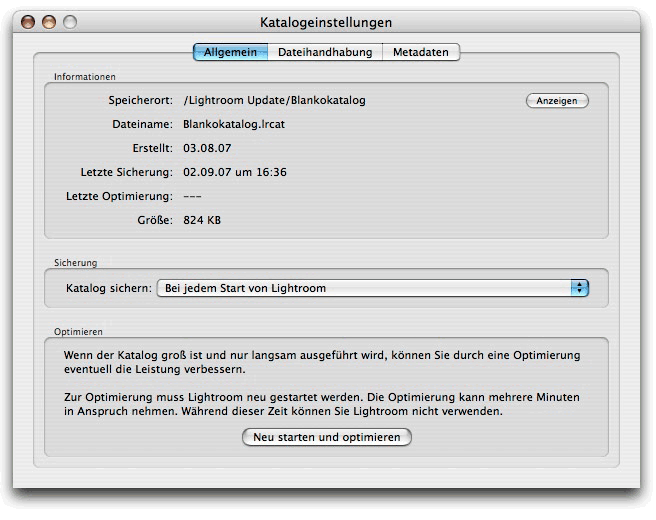Select the path /Lightroom Update/Blankokatalog
Viewport: 656px width, 520px height.
coord(274,100)
